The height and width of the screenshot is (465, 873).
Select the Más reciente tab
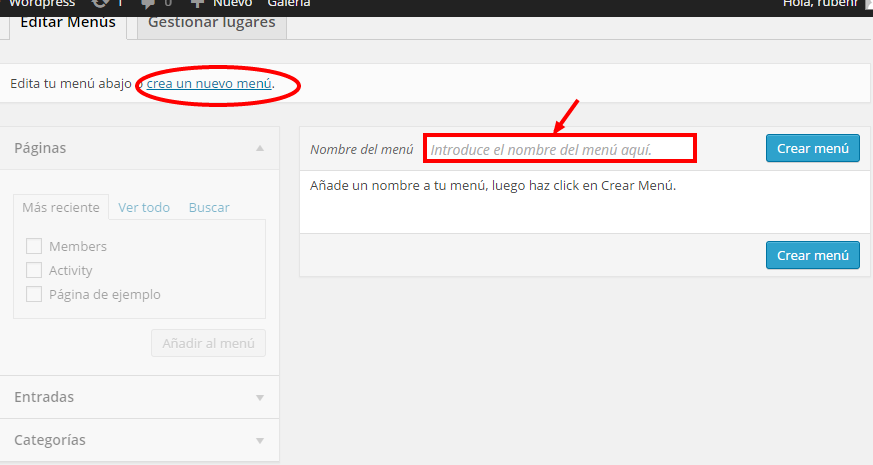61,207
